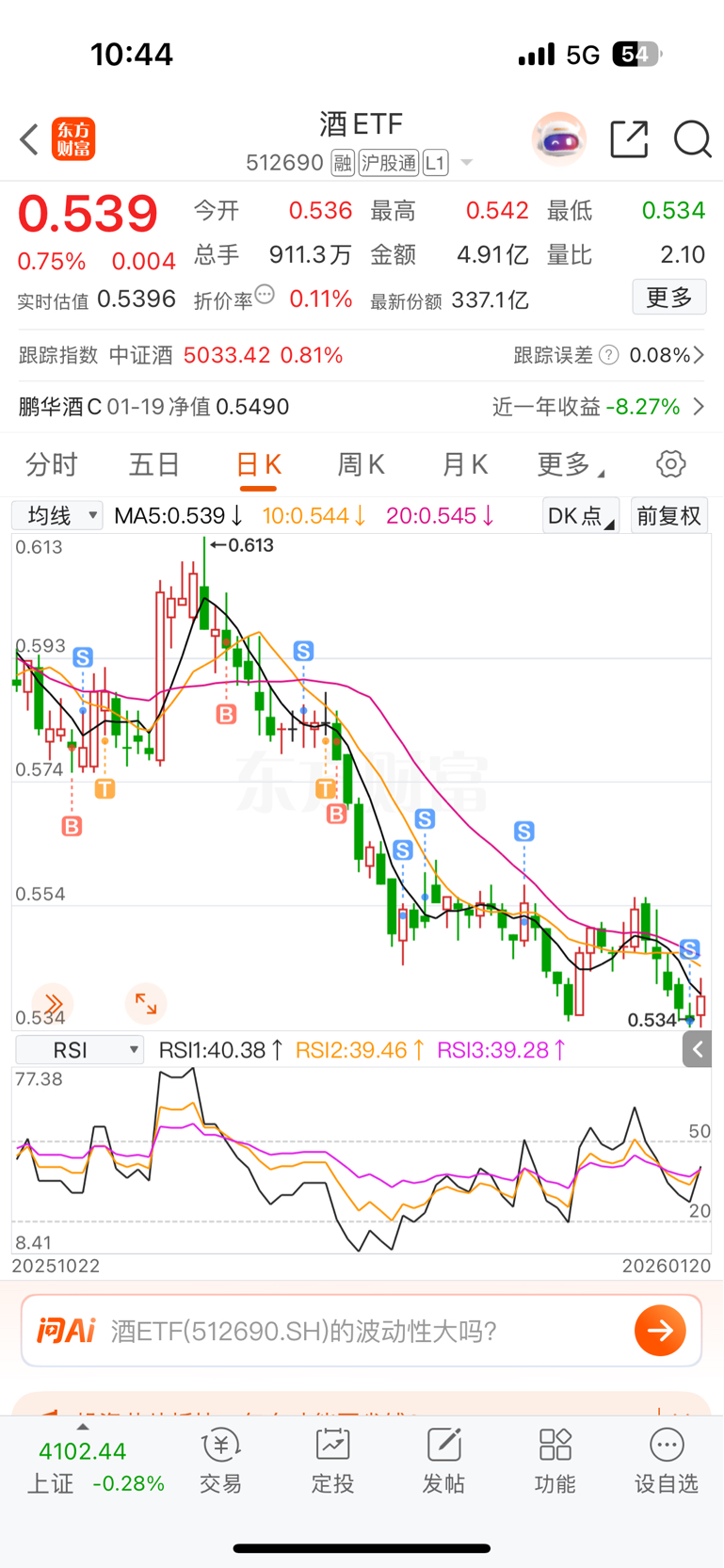Tap the large 0.539 current price
724x1568 pixels.
pos(88,214)
